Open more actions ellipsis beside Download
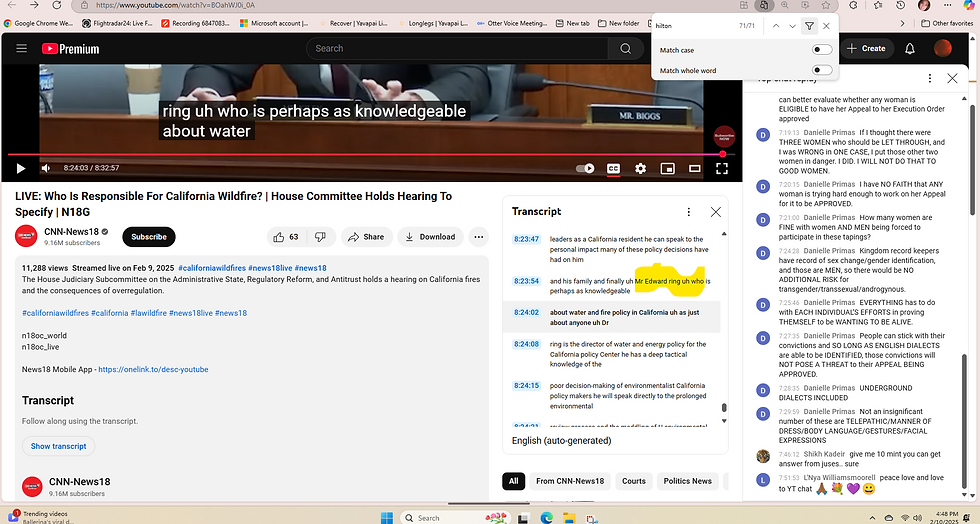The width and height of the screenshot is (980, 524). click(478, 237)
